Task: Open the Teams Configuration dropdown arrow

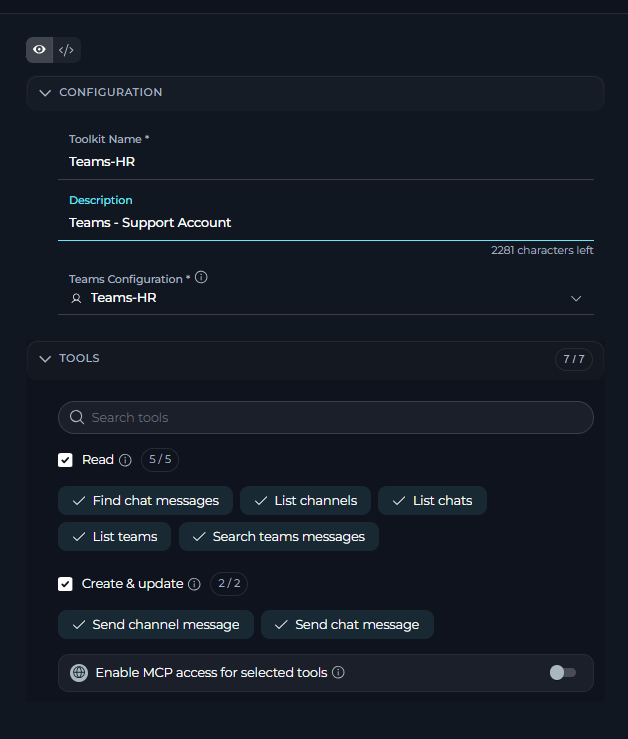Action: pyautogui.click(x=576, y=298)
